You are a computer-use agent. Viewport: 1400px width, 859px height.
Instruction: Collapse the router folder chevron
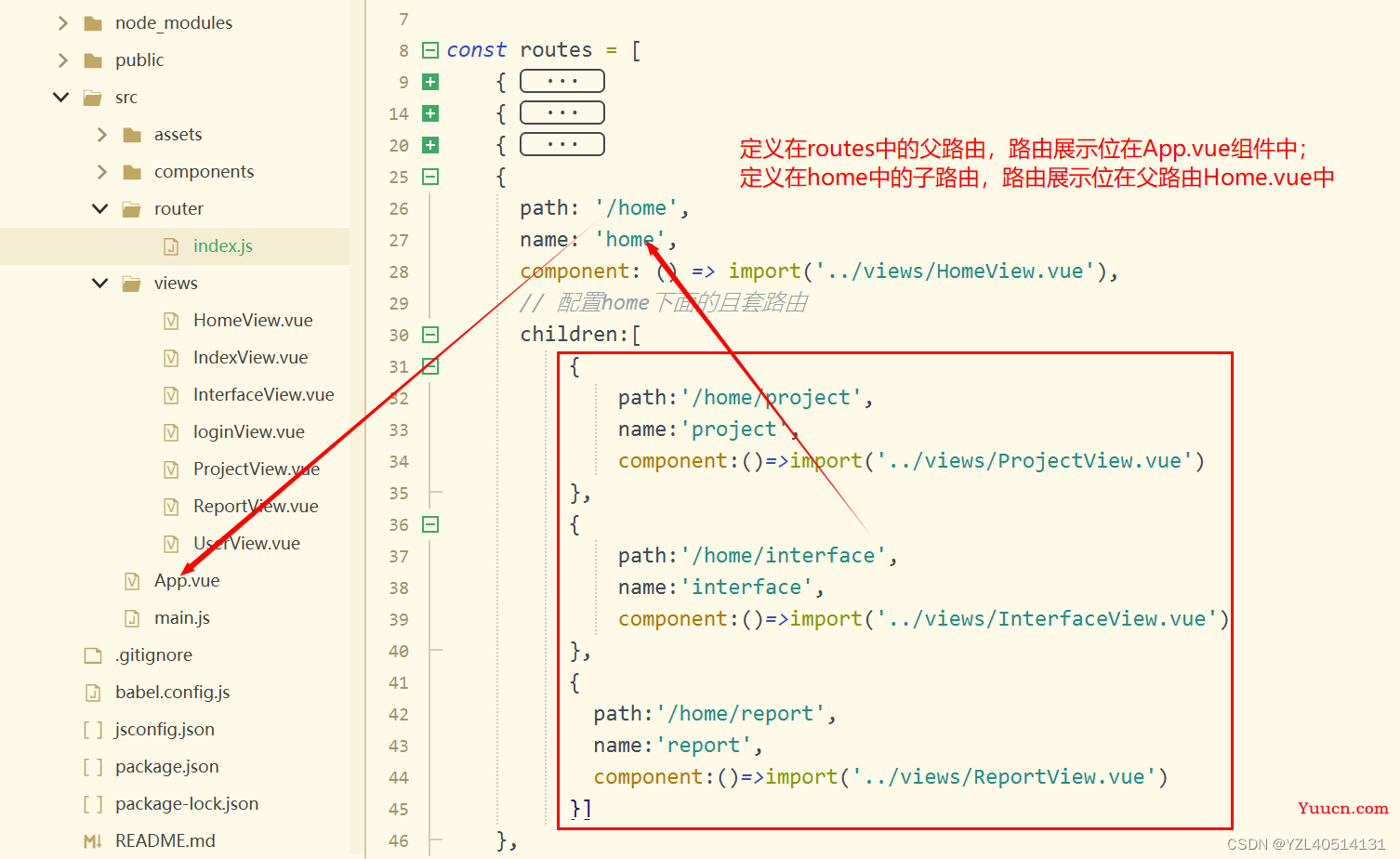tap(100, 208)
